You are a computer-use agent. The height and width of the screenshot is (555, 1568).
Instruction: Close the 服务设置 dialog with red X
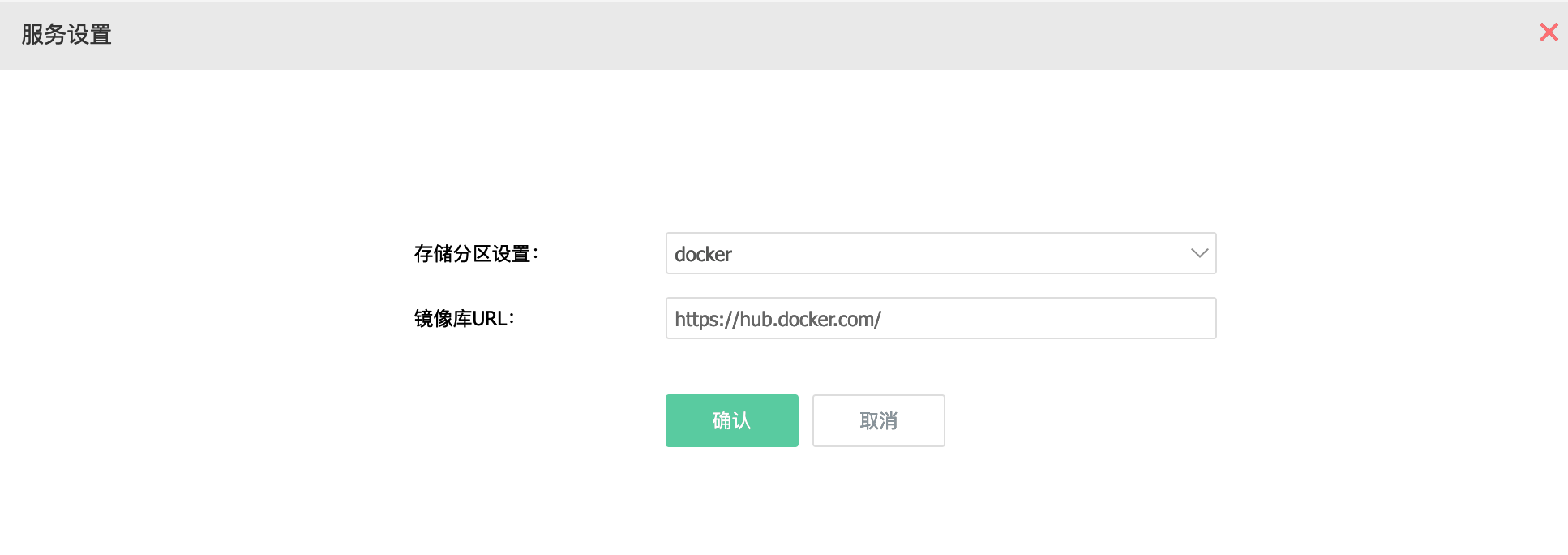point(1549,32)
